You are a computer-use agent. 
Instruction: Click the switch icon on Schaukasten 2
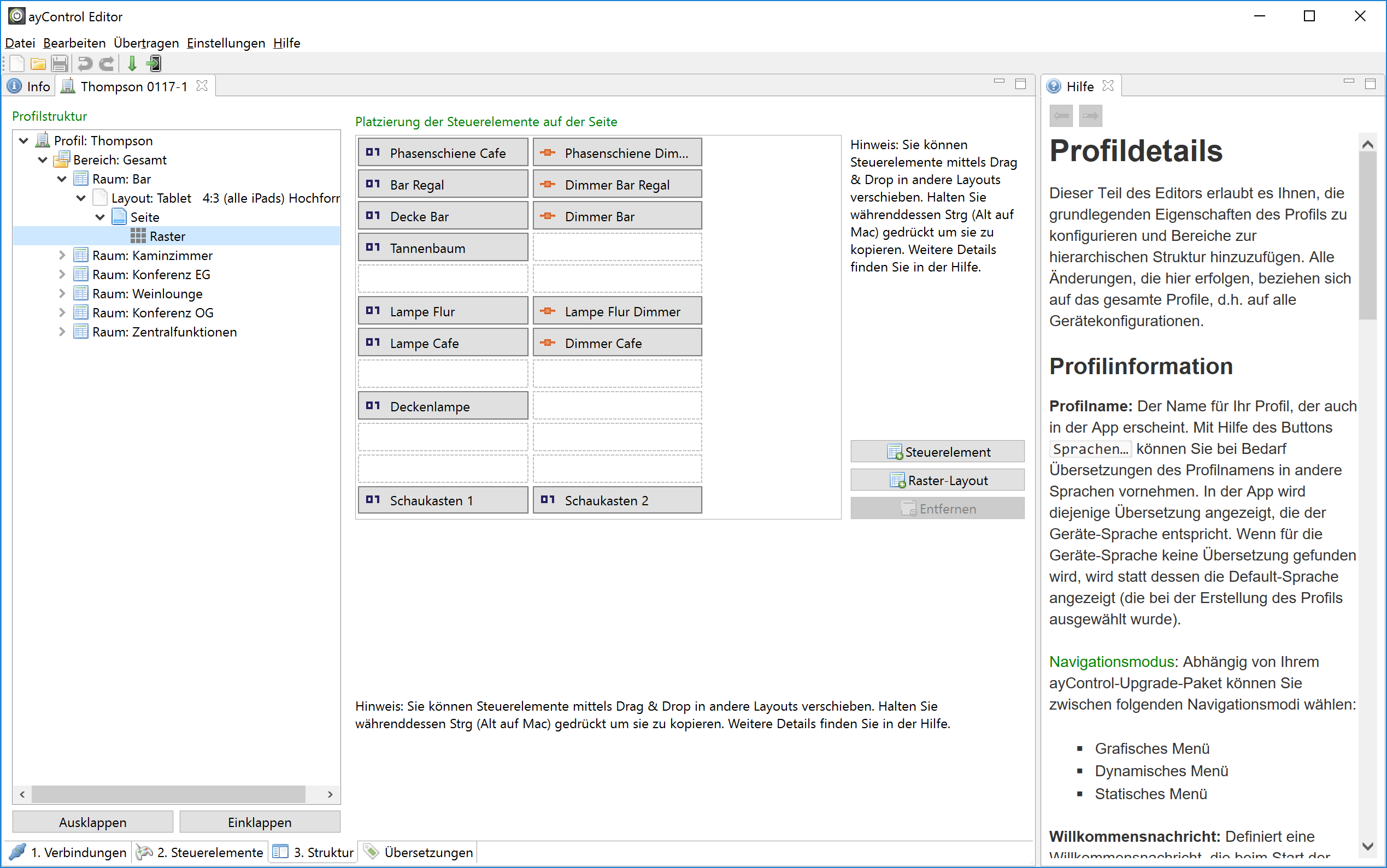[548, 499]
